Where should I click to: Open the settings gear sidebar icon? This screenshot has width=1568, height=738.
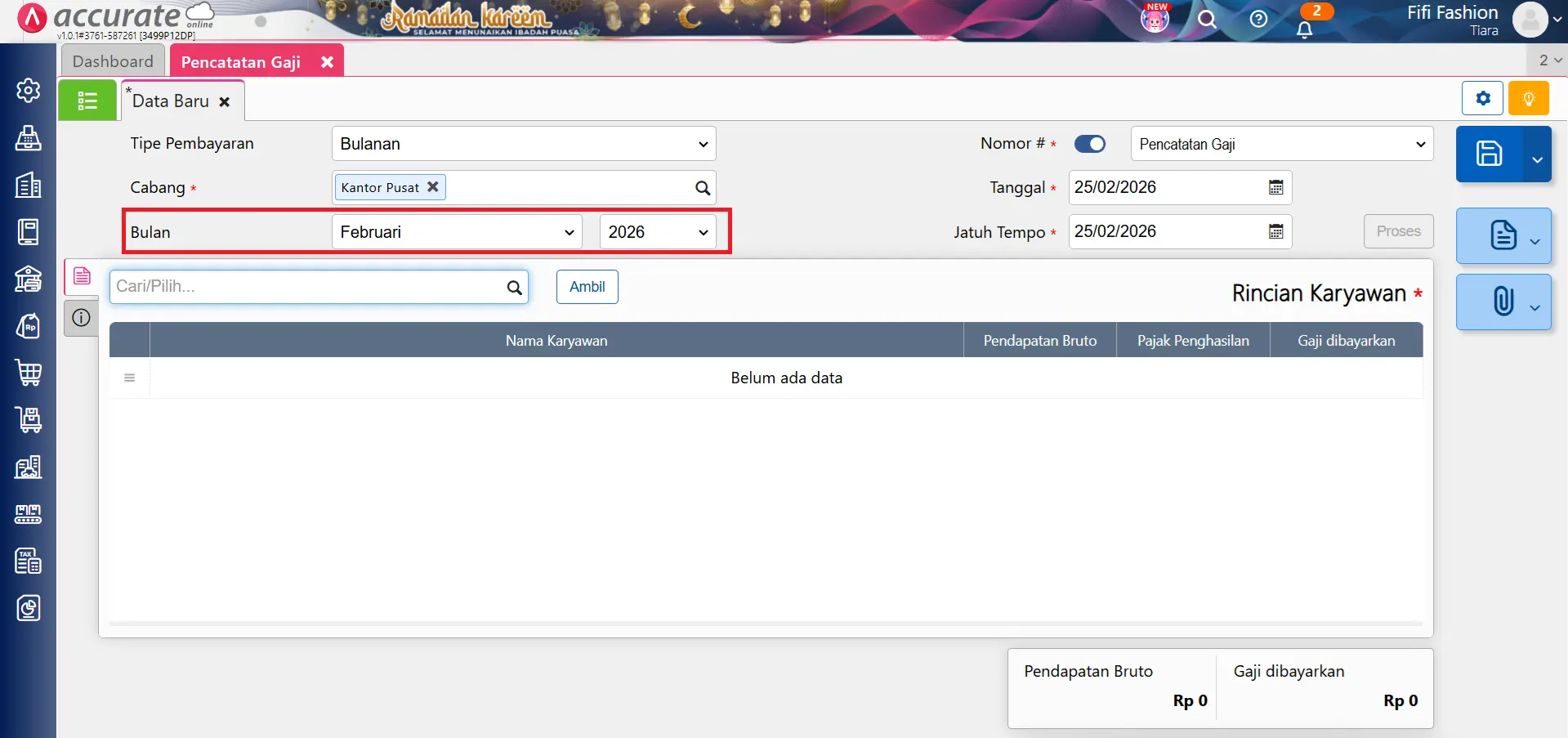[x=29, y=90]
